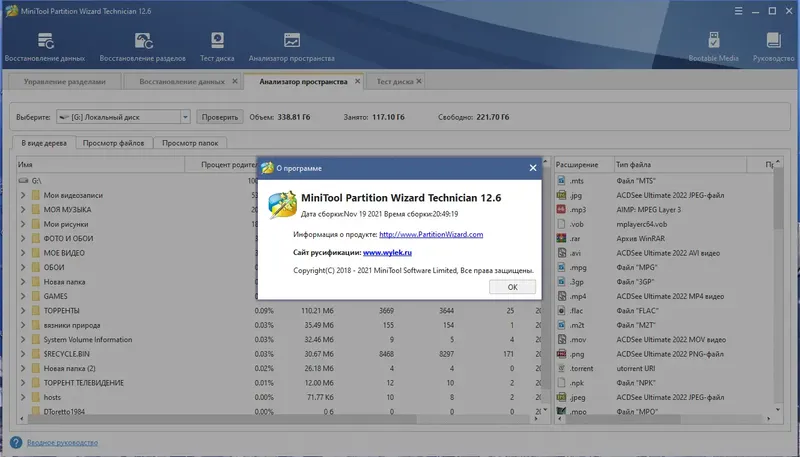Image resolution: width=800 pixels, height=457 pixels.
Task: Sort by the Имя column header
Action: 101,164
